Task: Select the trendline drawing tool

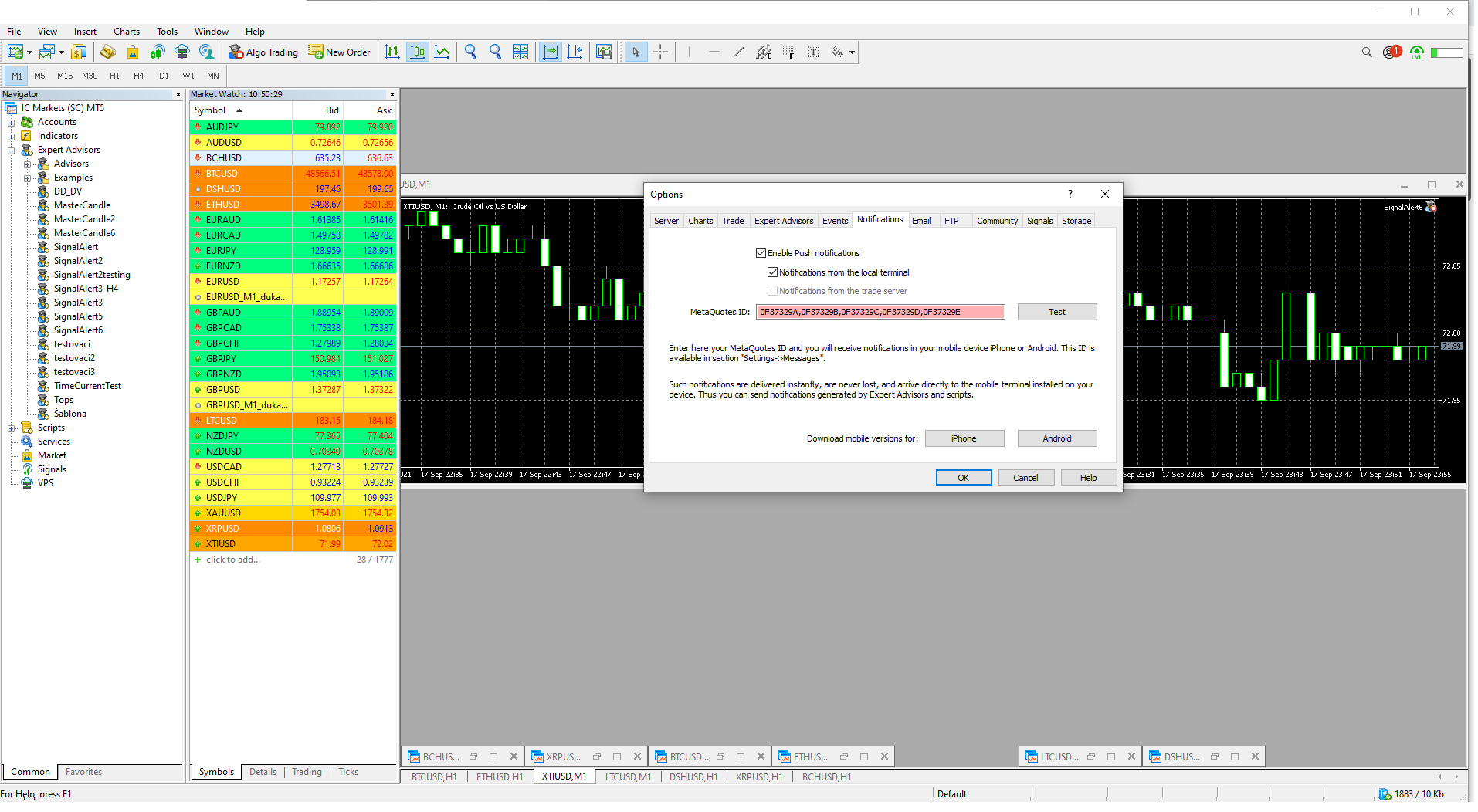Action: click(739, 52)
